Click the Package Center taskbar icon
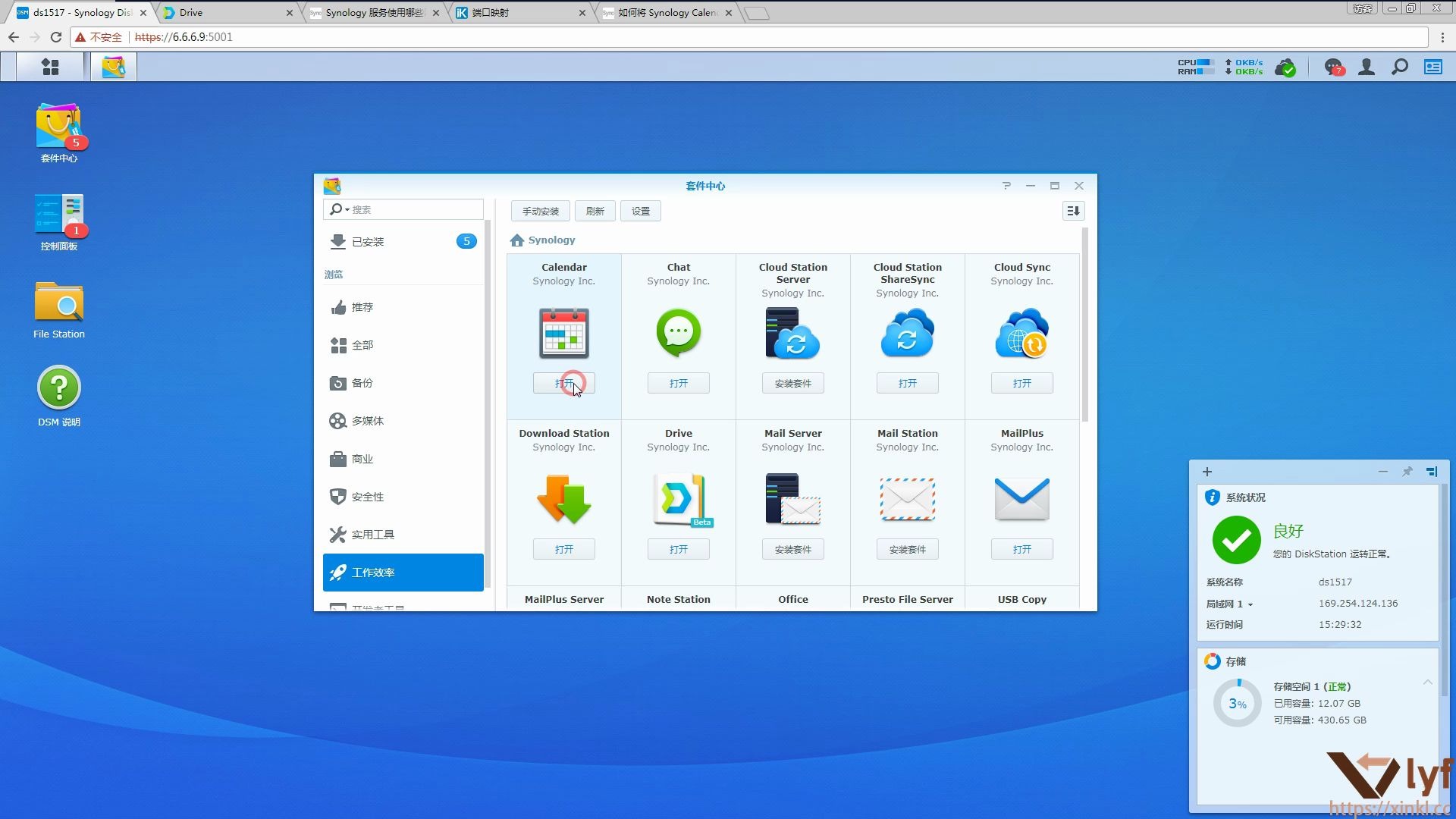Screen dimensions: 1456x819 [x=114, y=67]
